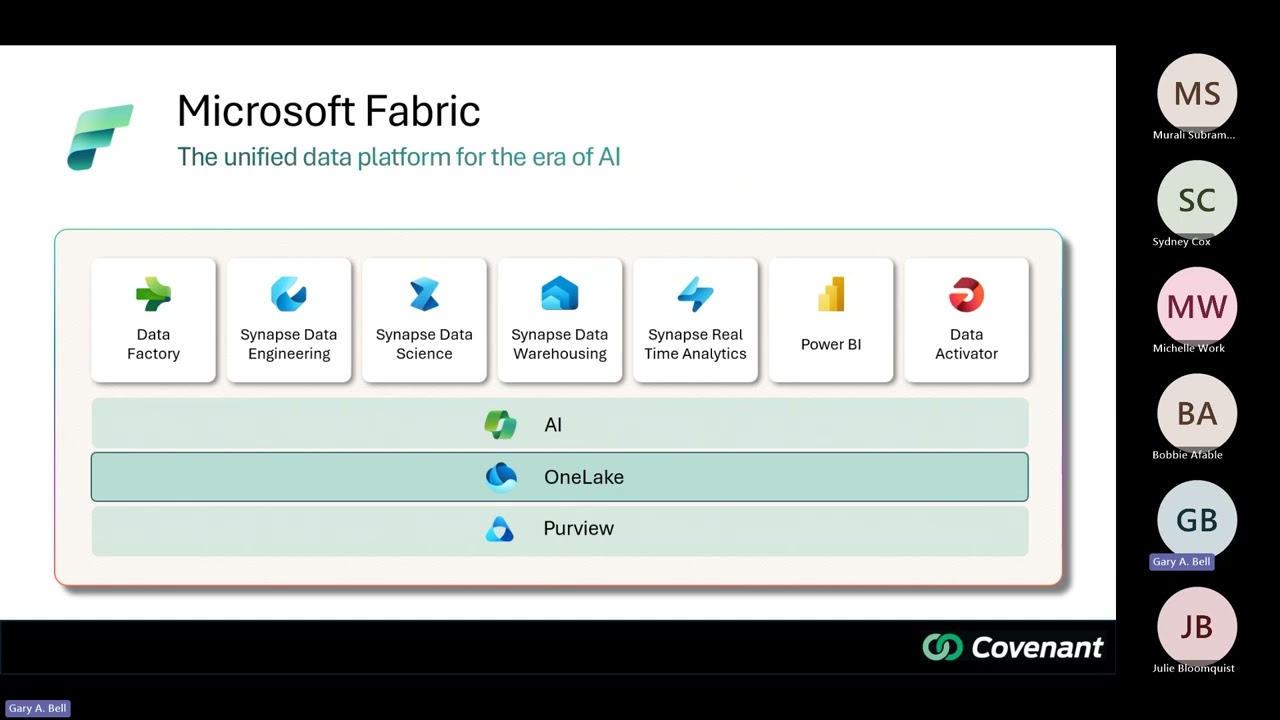Click the AI Copilot icon
The image size is (1280, 720).
(500, 425)
